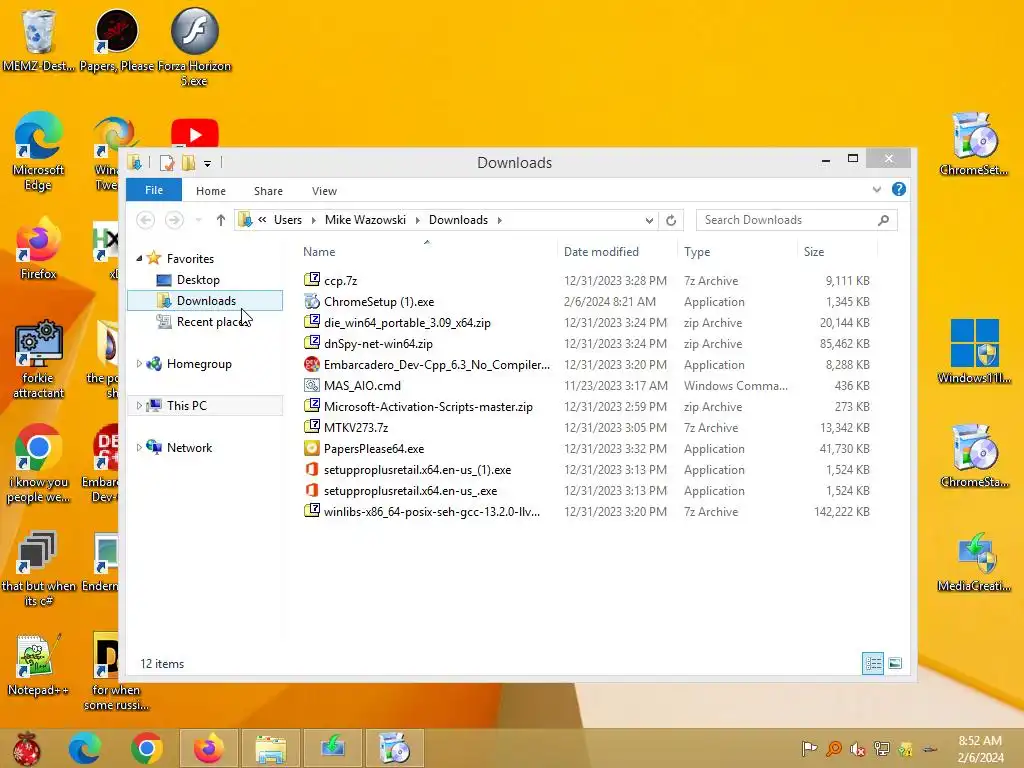Sort by Name column header
The height and width of the screenshot is (768, 1024).
[428, 251]
